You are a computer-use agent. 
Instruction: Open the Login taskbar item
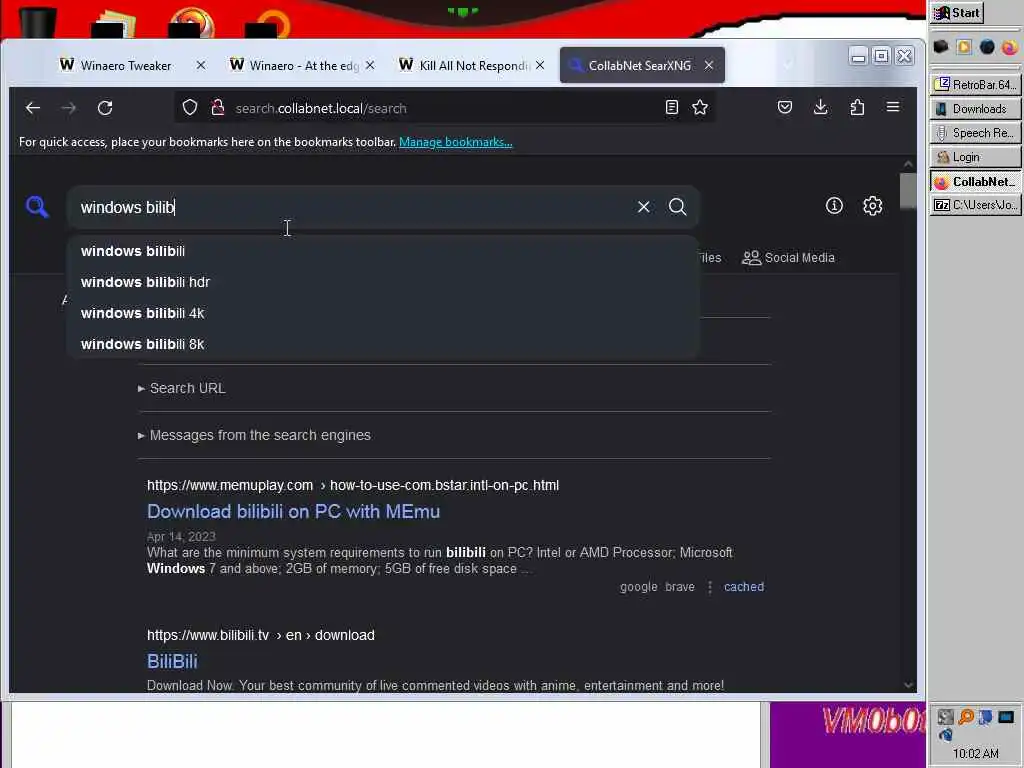pyautogui.click(x=975, y=157)
